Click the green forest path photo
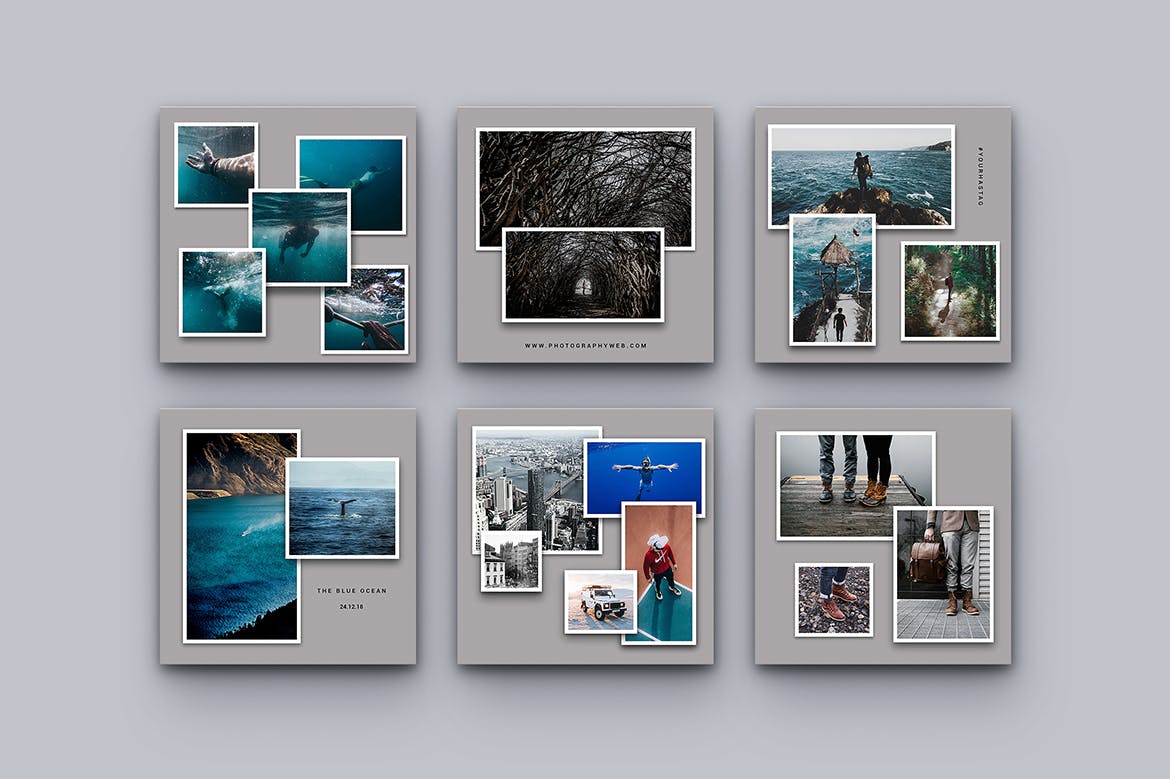Screen dimensions: 1170x779 tap(950, 290)
